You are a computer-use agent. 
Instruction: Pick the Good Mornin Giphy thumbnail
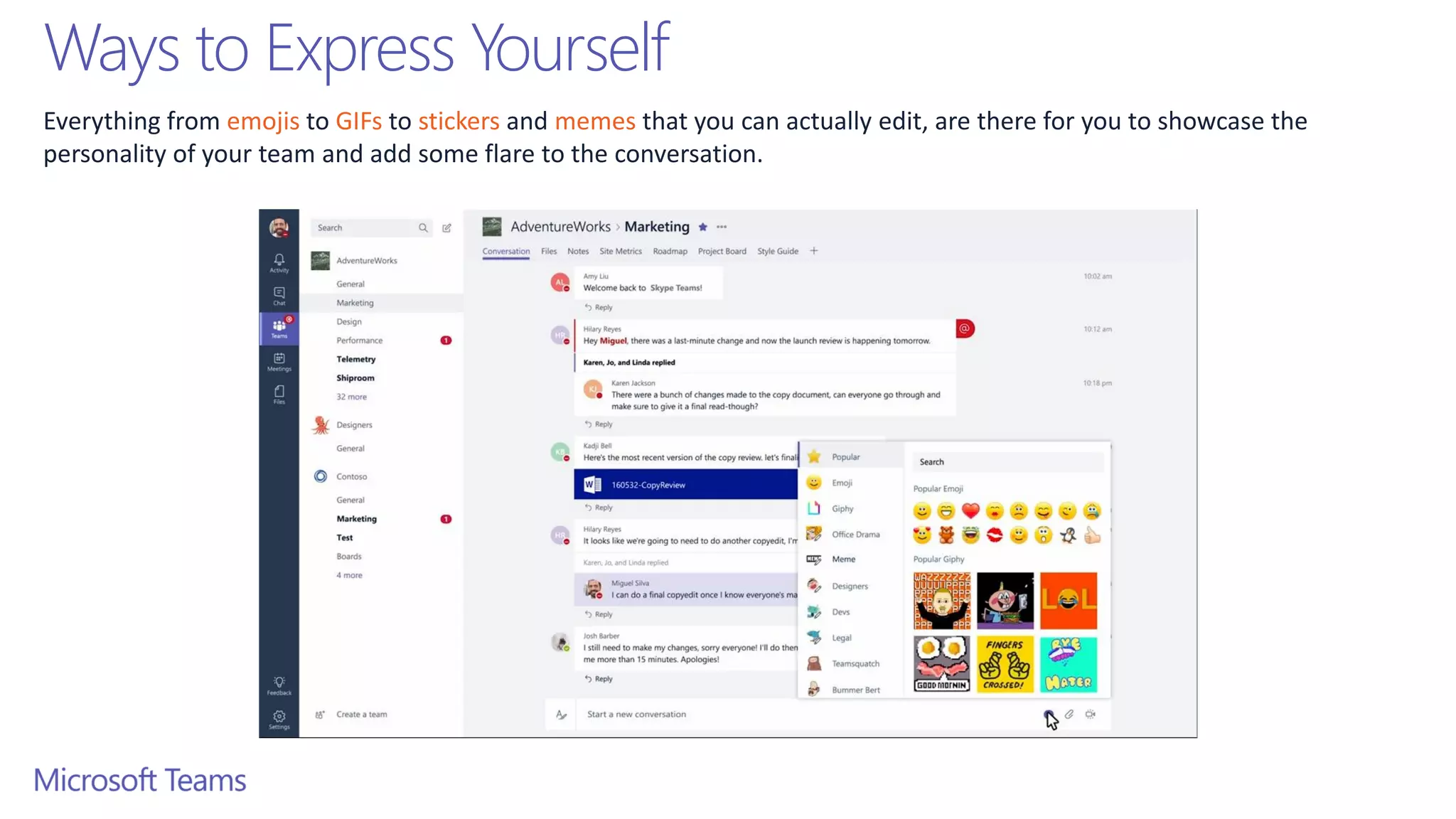tap(942, 664)
